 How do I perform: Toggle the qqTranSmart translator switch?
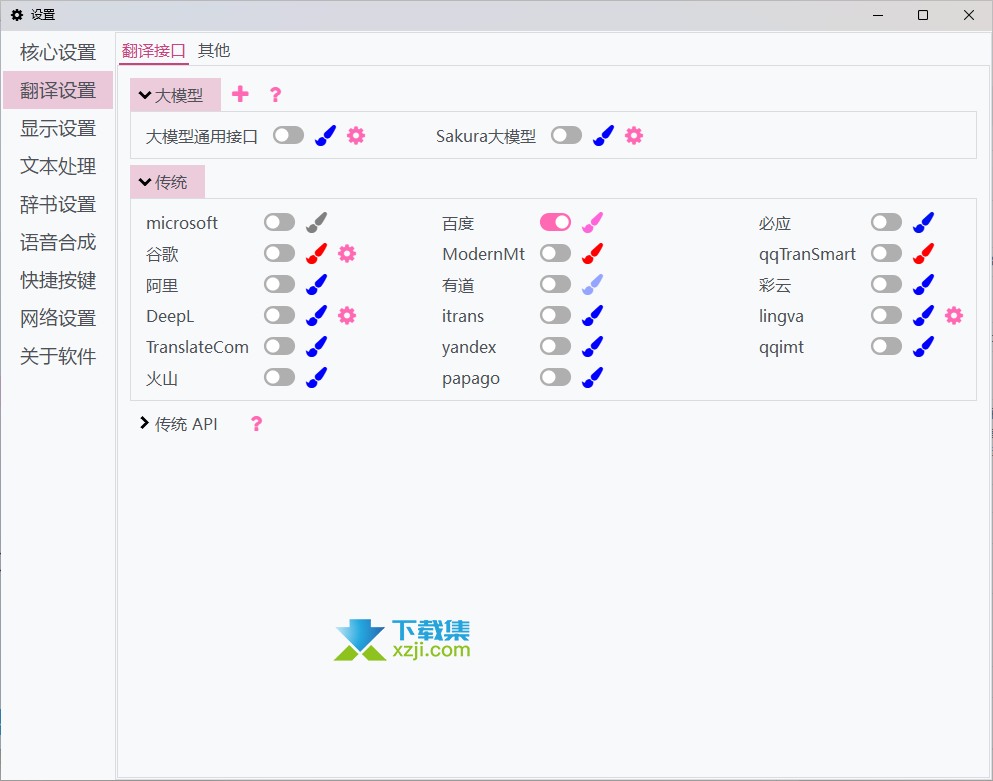click(887, 253)
